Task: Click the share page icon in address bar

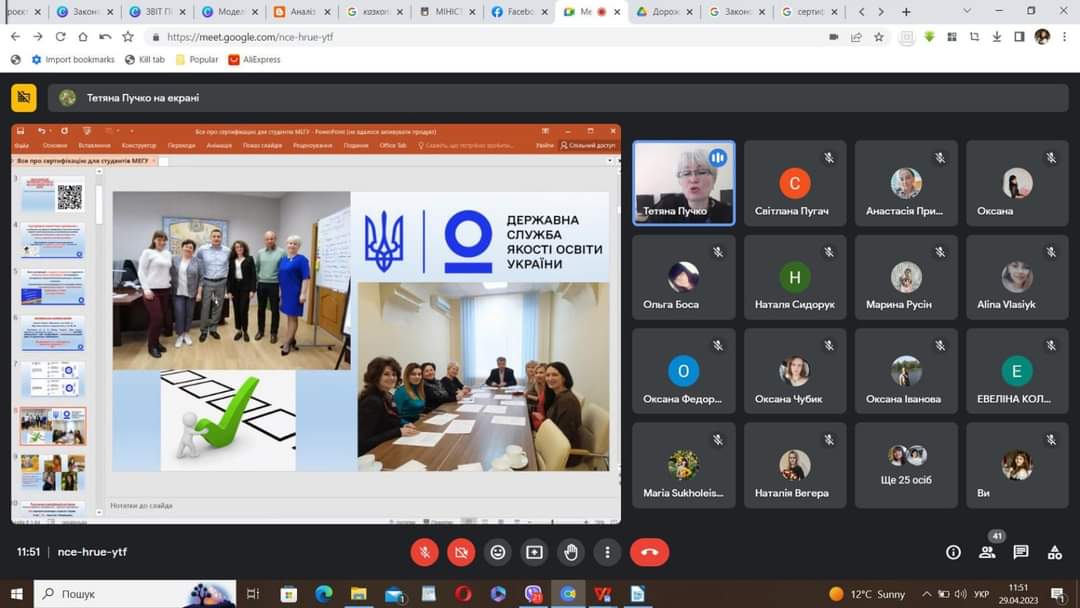Action: (856, 37)
